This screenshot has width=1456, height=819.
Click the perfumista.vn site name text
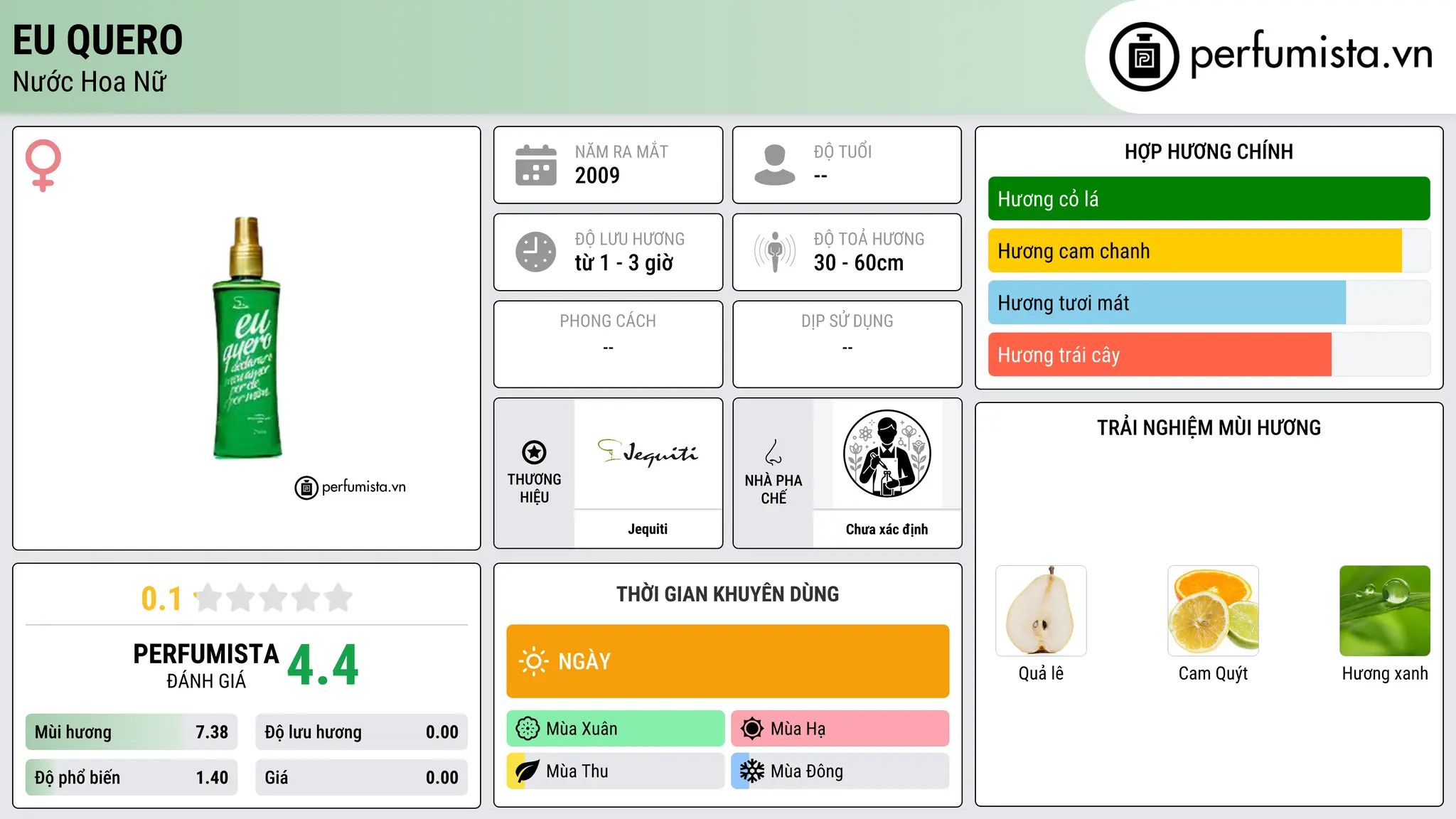pos(1311,54)
